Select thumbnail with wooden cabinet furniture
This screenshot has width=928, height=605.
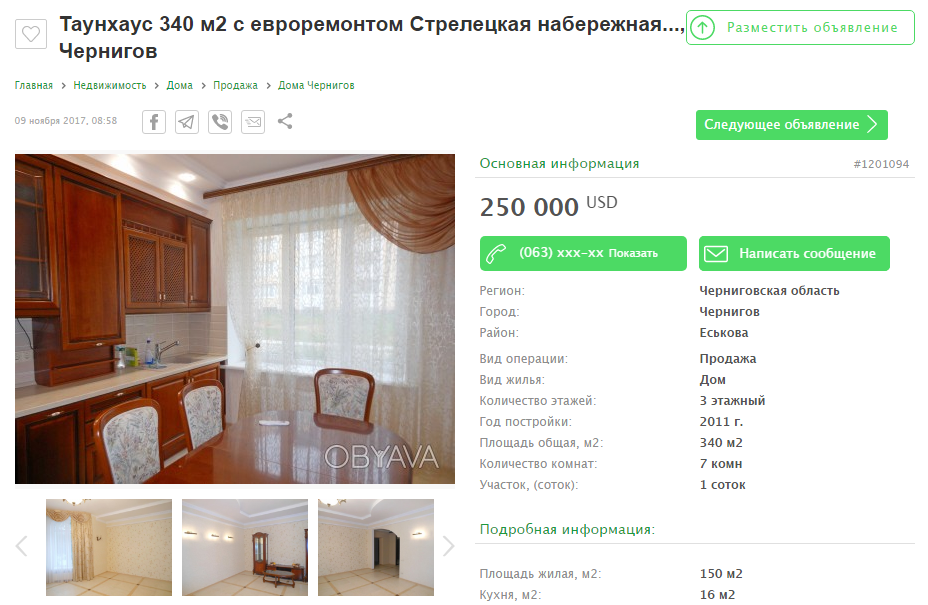[245, 547]
